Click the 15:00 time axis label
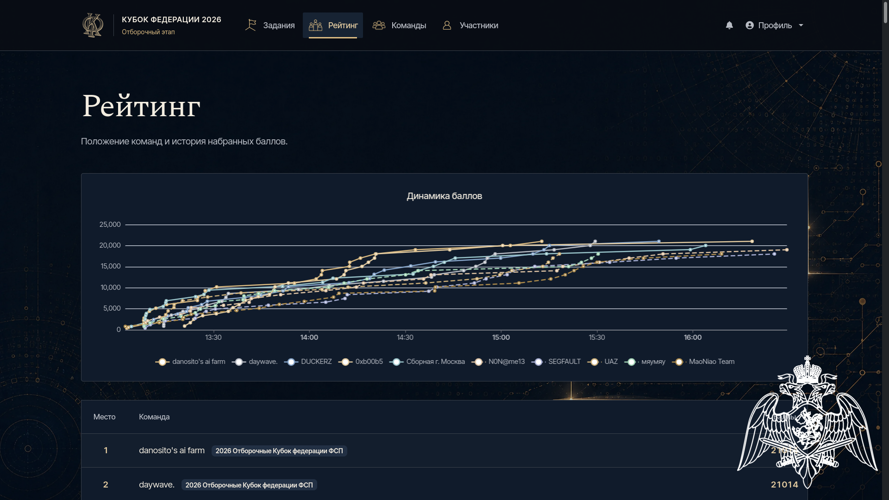Screen dimensions: 889x500 pos(501,337)
